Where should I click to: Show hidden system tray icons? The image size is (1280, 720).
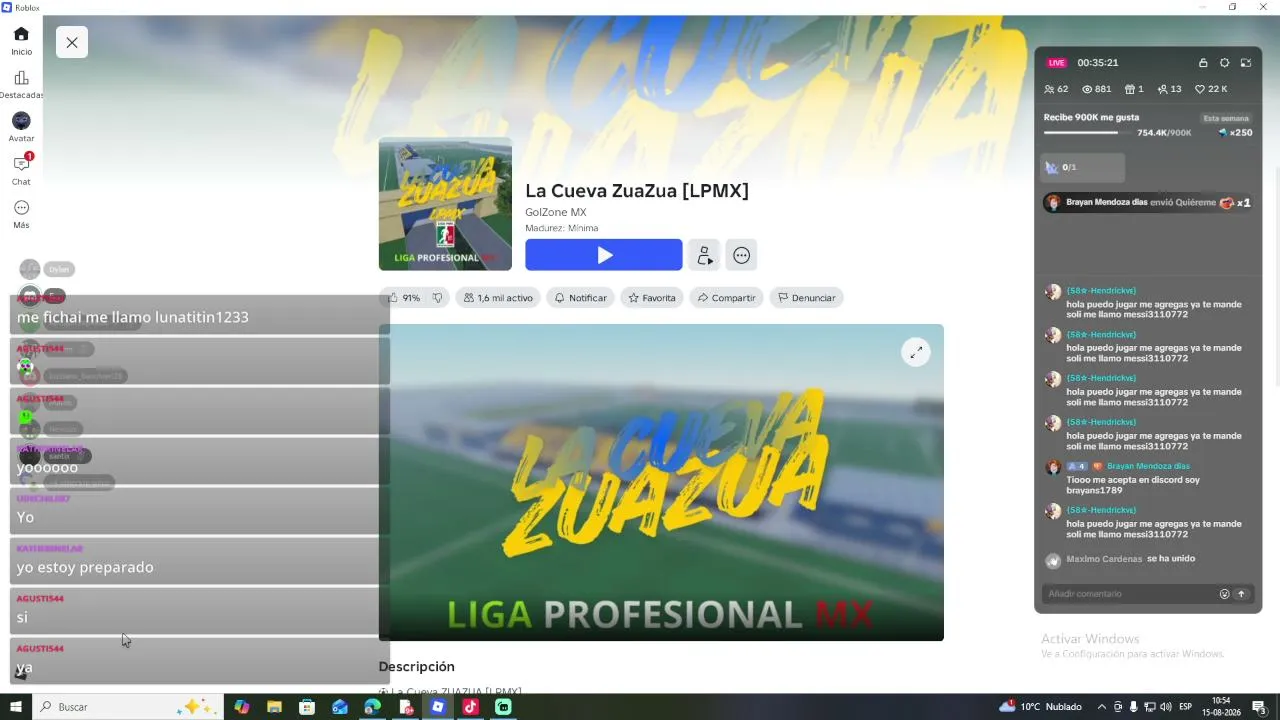click(x=1102, y=707)
